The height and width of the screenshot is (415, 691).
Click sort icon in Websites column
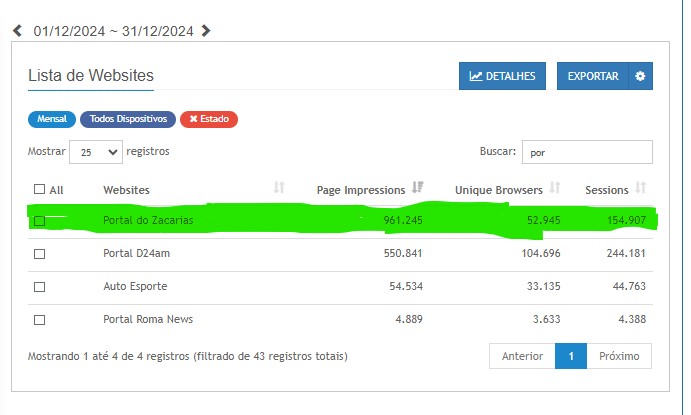click(279, 188)
